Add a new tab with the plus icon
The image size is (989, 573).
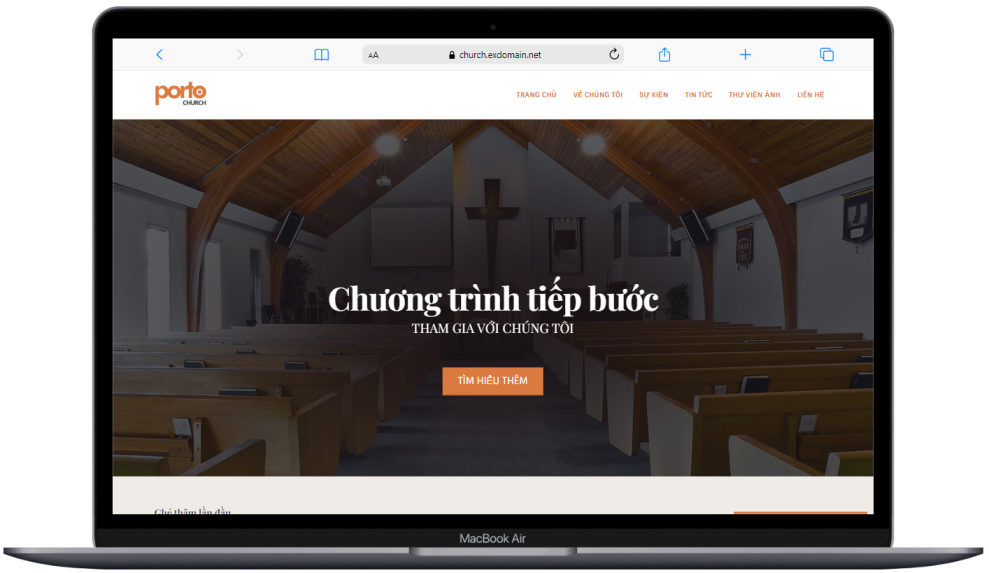tap(745, 55)
